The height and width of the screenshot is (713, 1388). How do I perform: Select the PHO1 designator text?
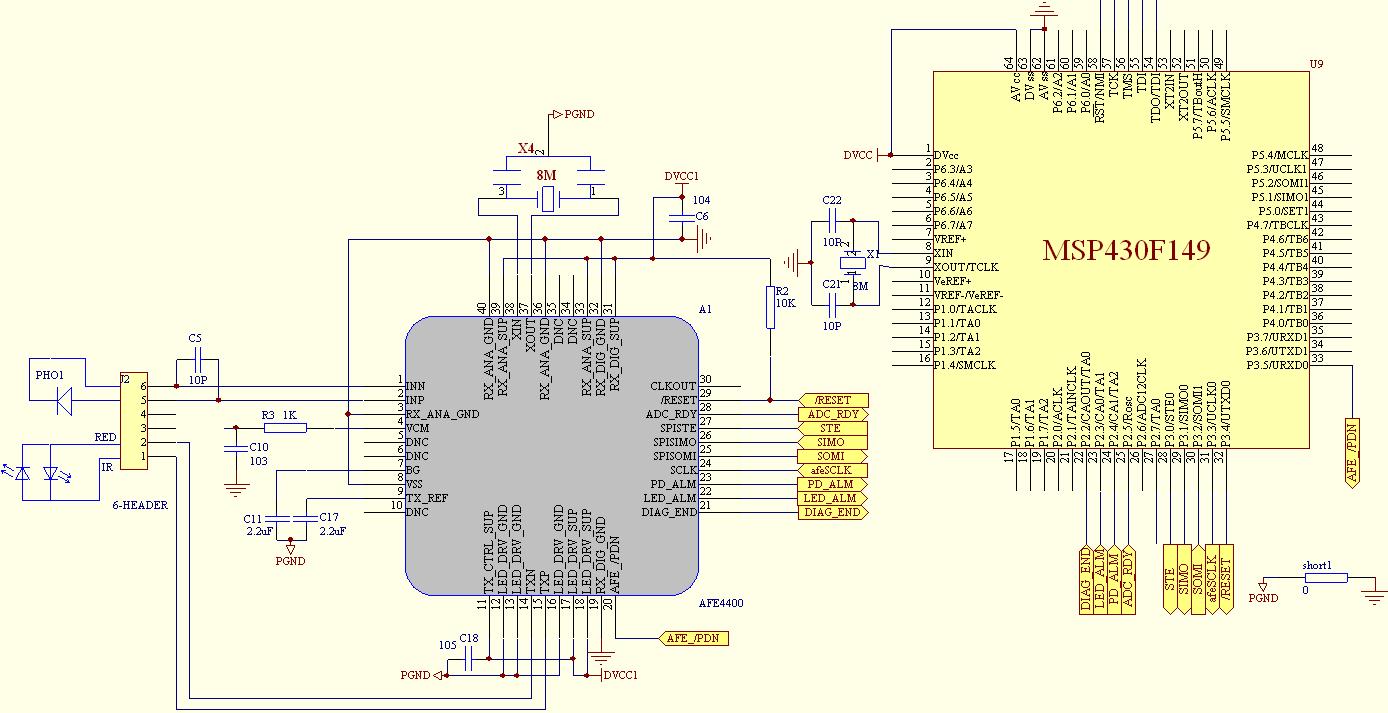point(51,376)
